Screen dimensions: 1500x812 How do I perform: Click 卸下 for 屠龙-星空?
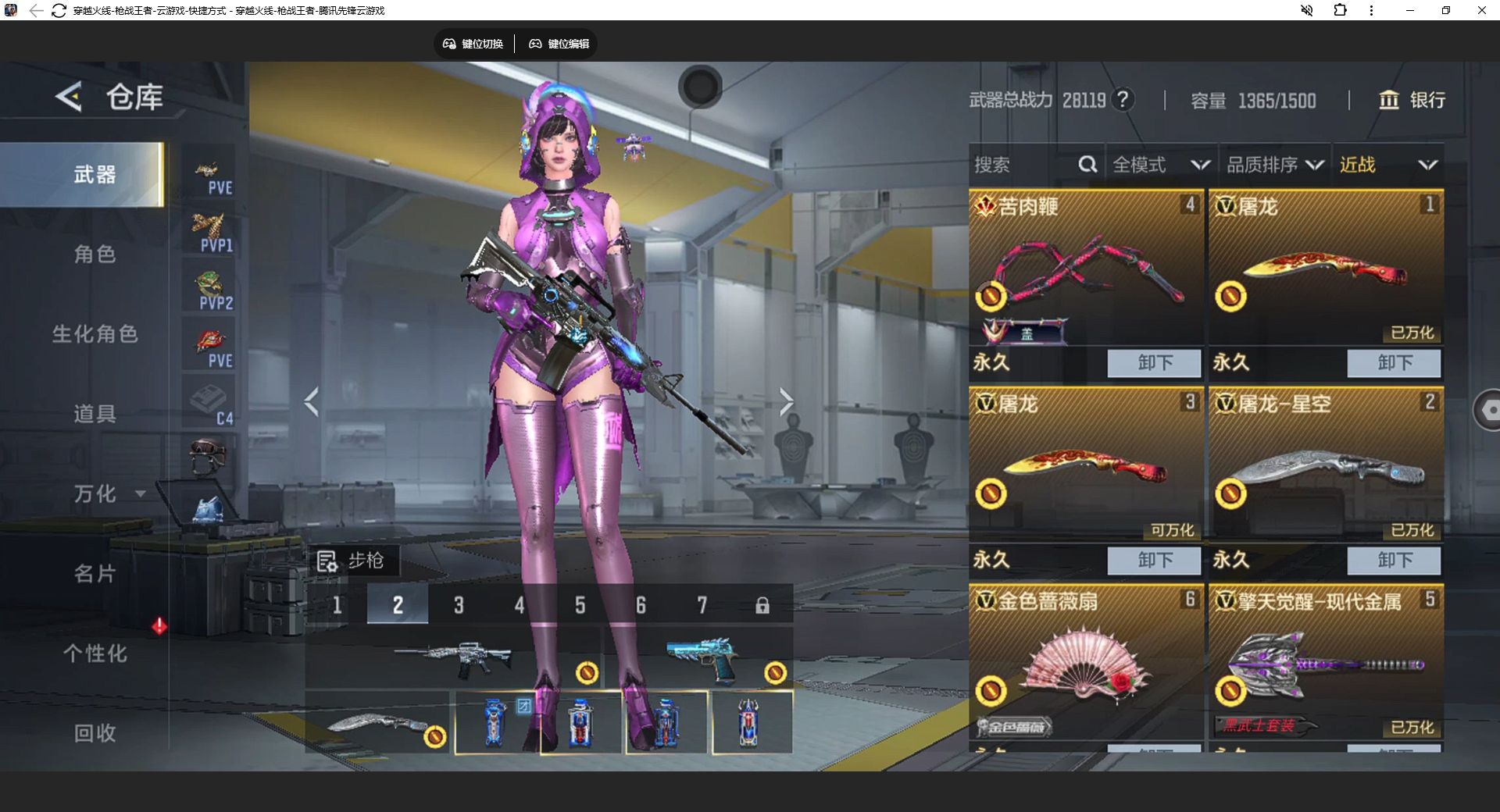pos(1394,561)
